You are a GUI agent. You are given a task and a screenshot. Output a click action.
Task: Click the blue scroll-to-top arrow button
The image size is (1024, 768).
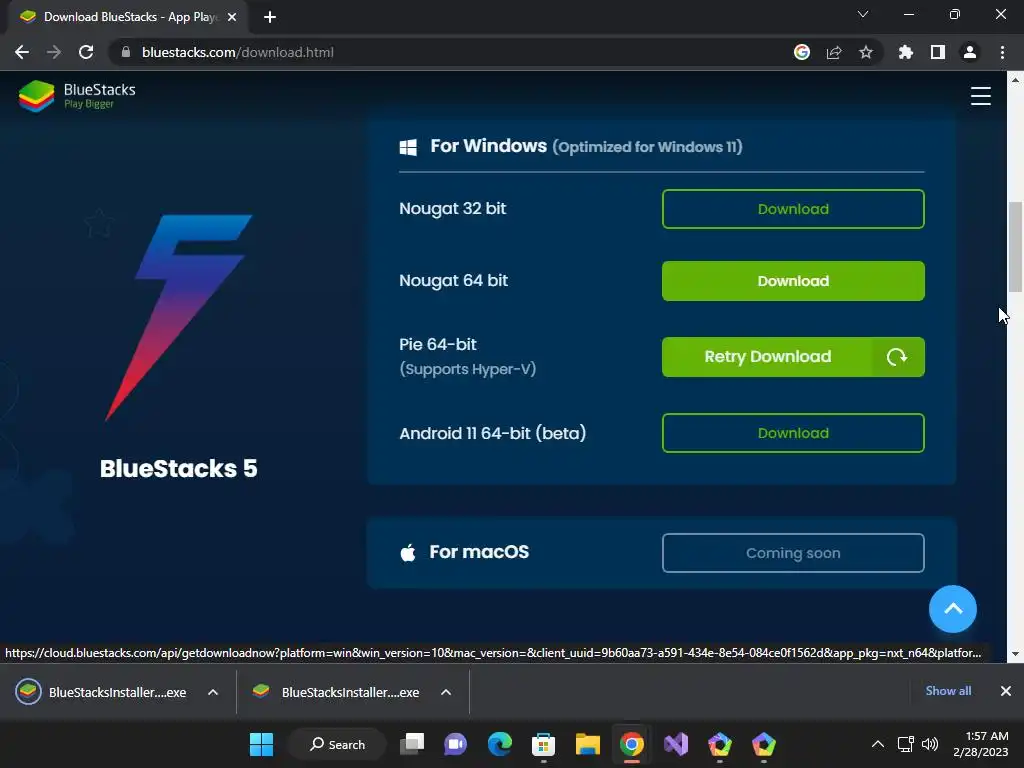pos(953,609)
